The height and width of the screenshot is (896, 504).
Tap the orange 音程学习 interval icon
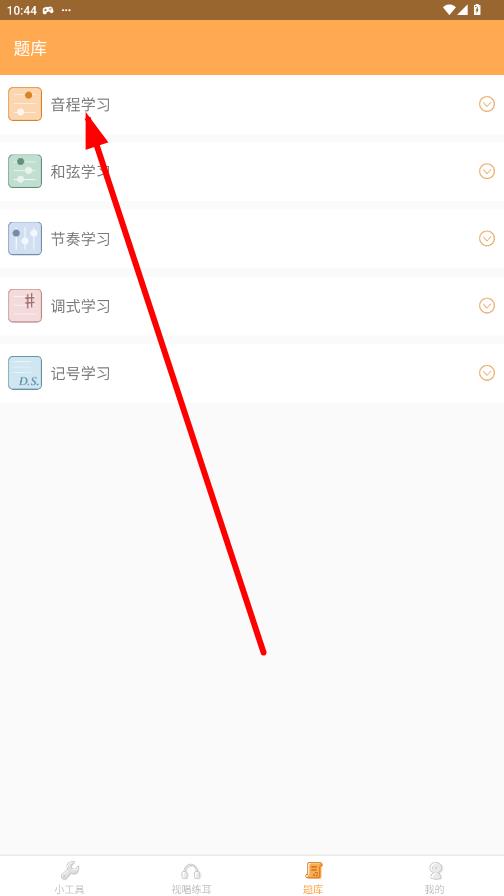pyautogui.click(x=25, y=104)
